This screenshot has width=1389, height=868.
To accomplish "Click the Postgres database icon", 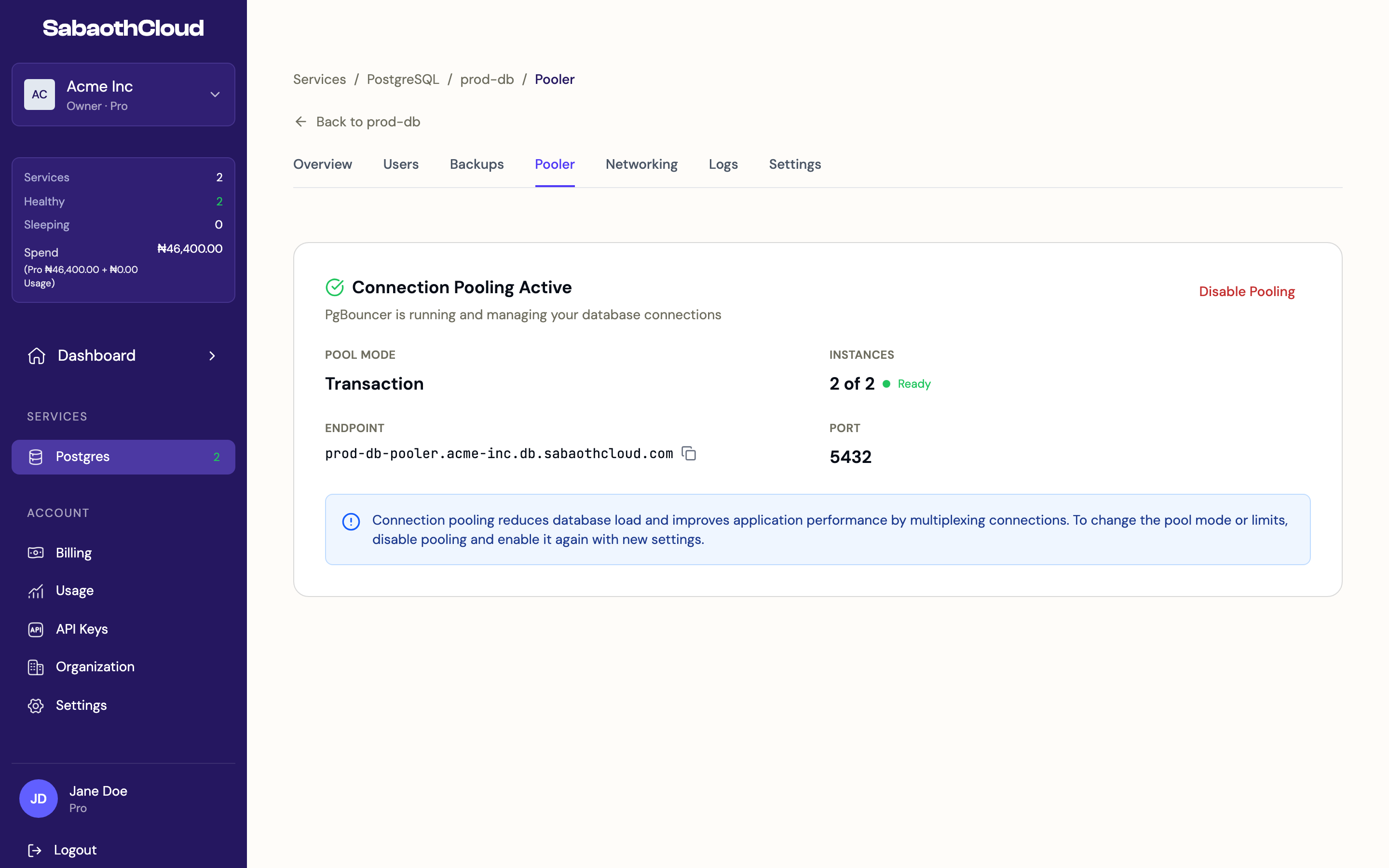I will point(36,457).
